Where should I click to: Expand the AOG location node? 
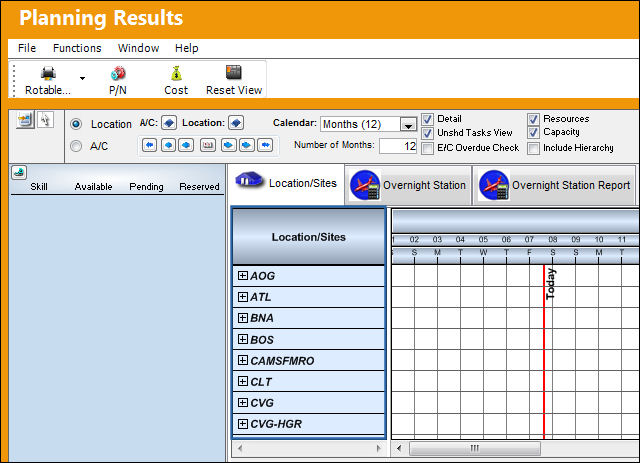pos(243,276)
